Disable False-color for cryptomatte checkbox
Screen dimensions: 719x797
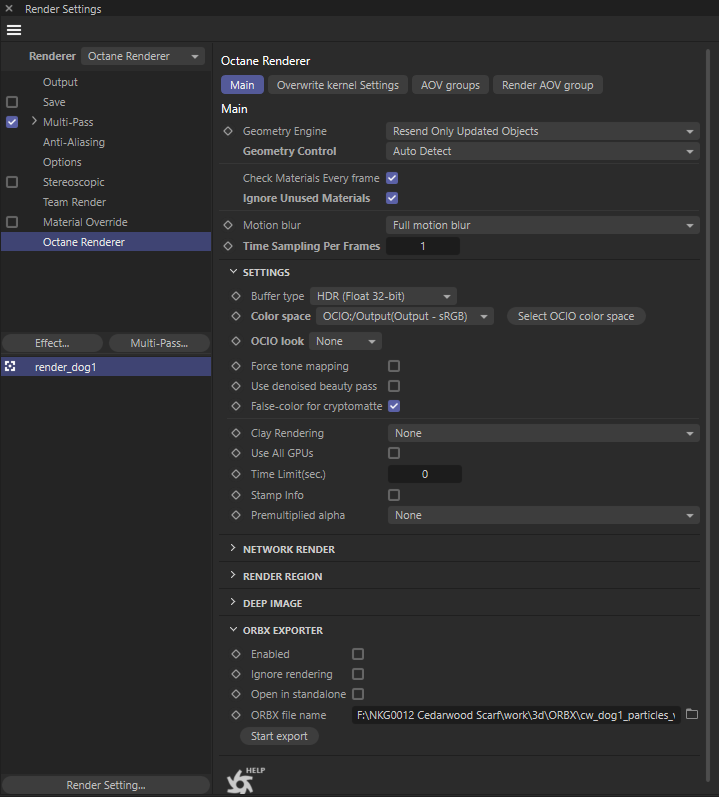click(x=394, y=406)
